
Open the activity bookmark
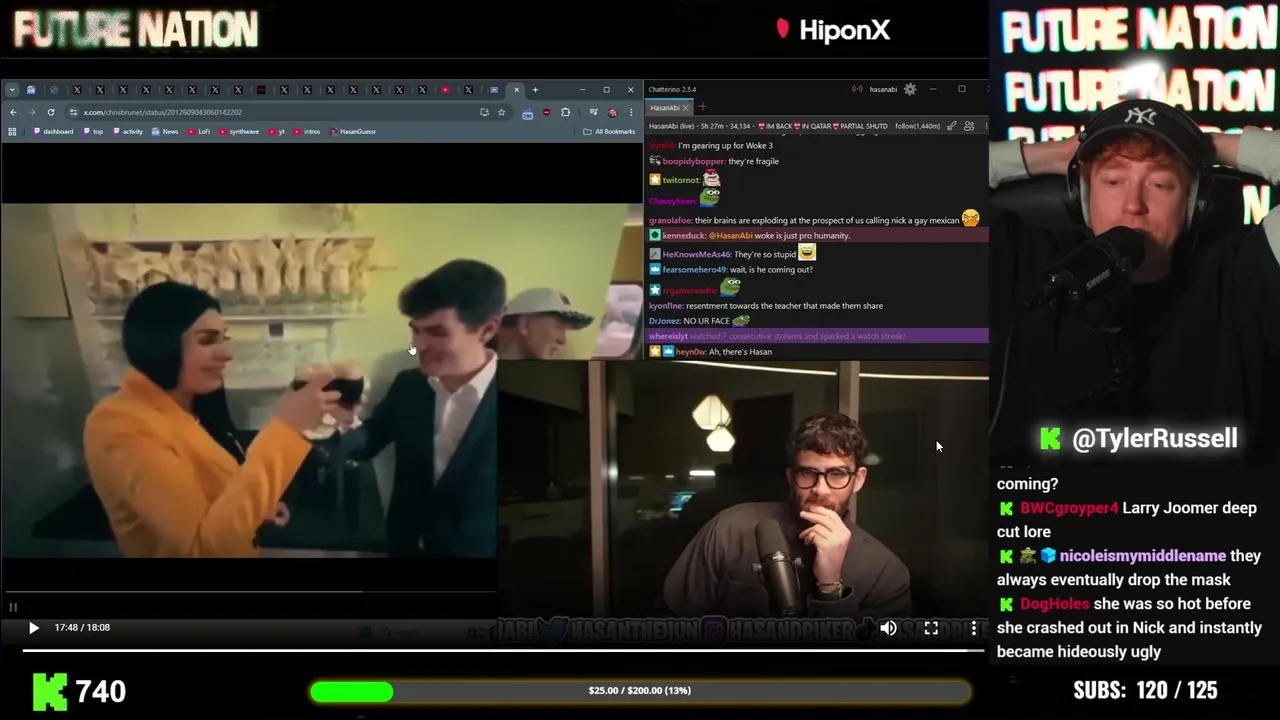point(127,132)
